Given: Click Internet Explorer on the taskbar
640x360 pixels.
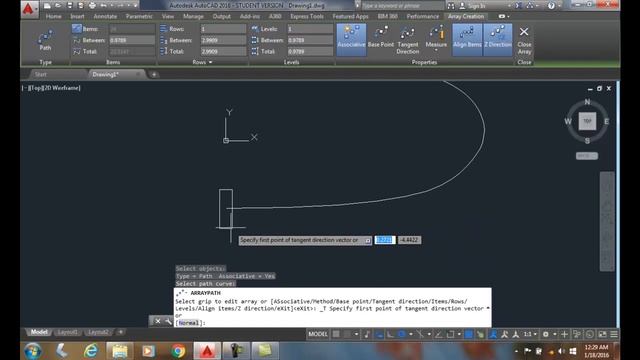Looking at the screenshot, I should point(91,351).
